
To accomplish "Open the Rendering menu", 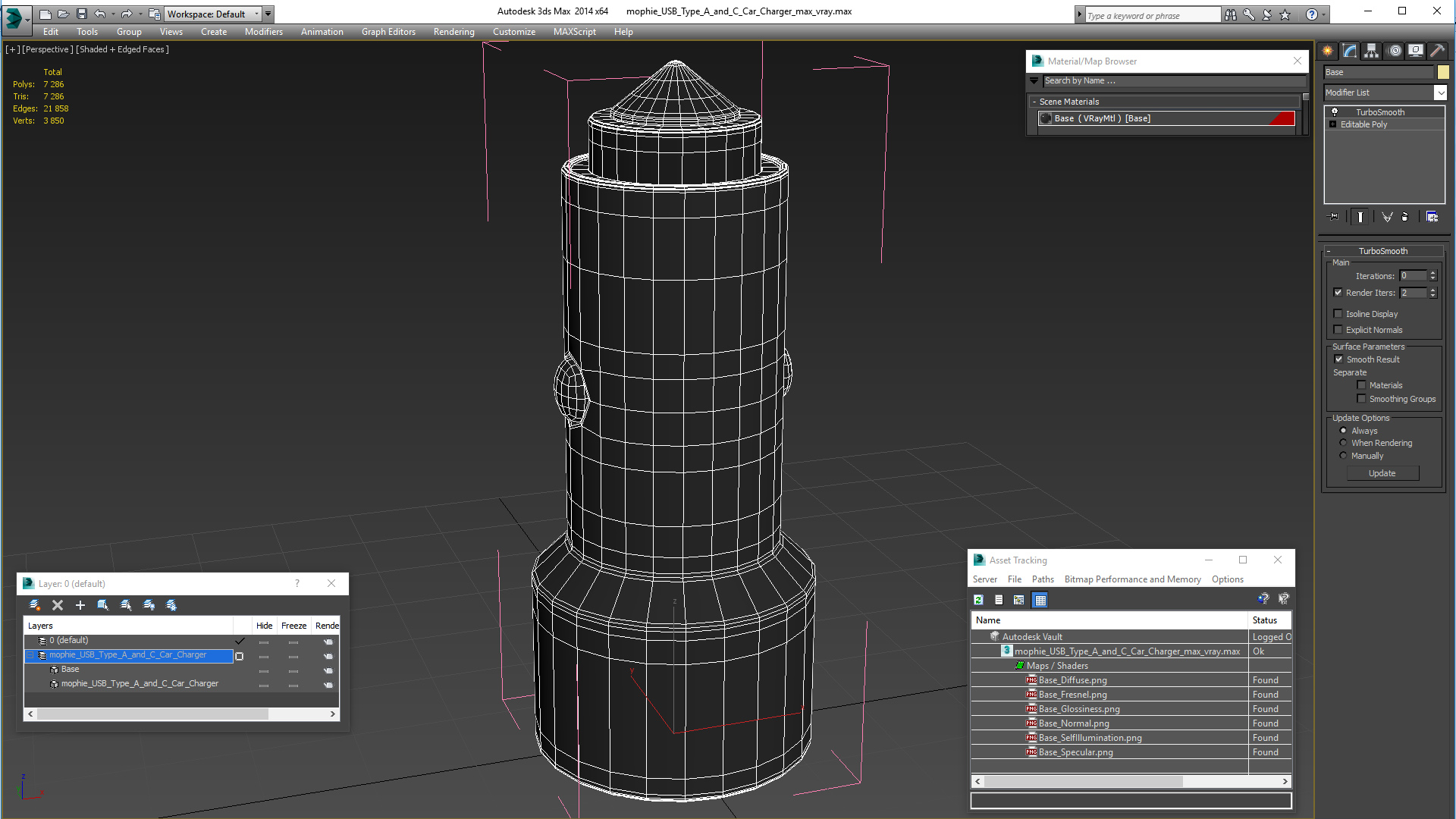I will (453, 32).
